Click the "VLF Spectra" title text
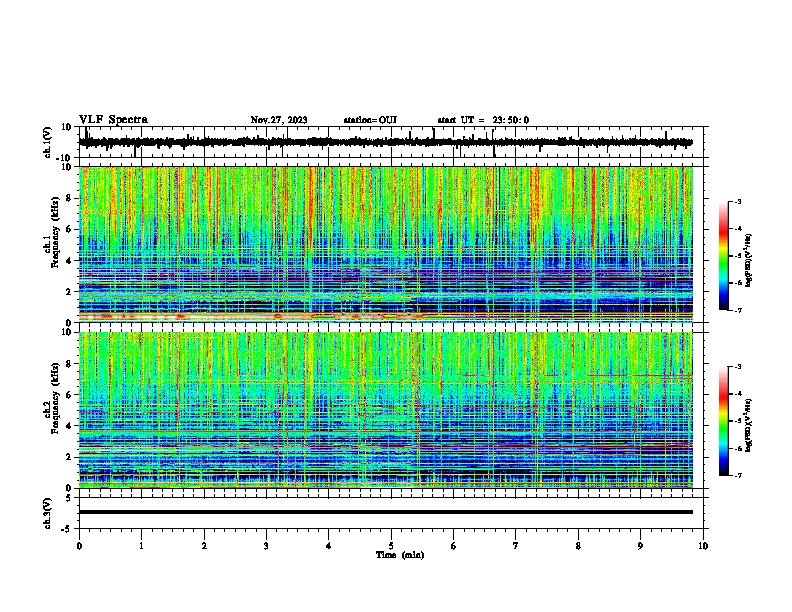Screen dimensions: 792x612 [113, 120]
